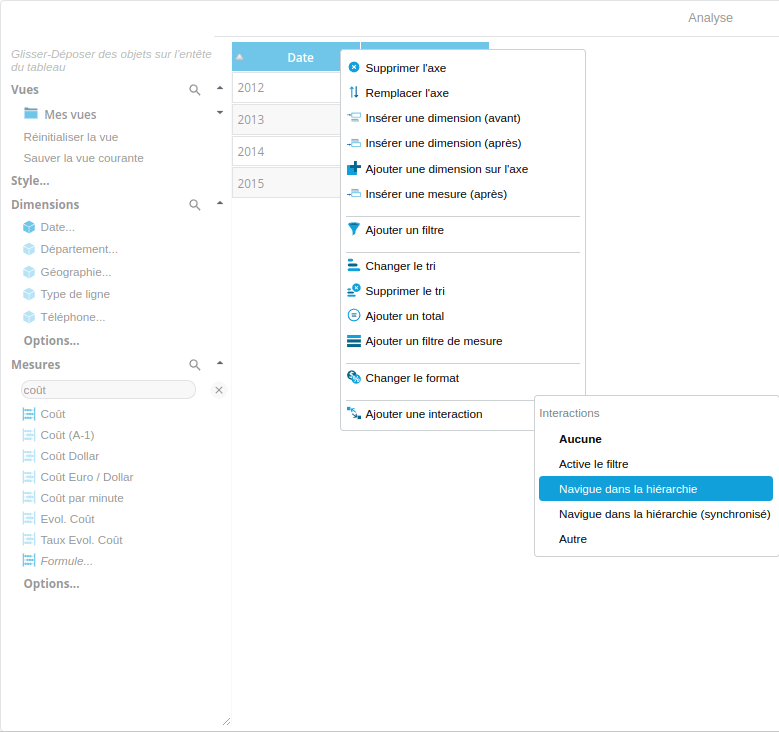This screenshot has height=732, width=779.
Task: Click the Date dimension cube icon
Action: pyautogui.click(x=29, y=227)
